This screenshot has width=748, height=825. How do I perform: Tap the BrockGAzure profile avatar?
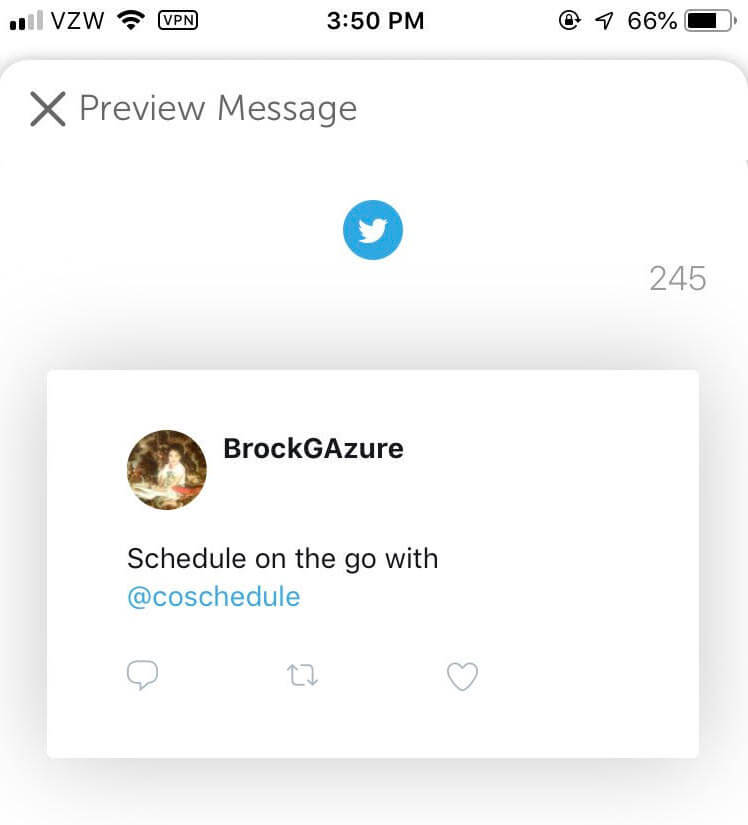(x=167, y=470)
